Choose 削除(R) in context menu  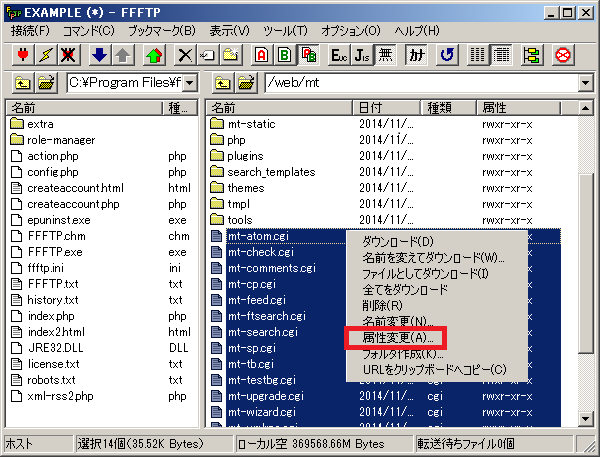(383, 305)
